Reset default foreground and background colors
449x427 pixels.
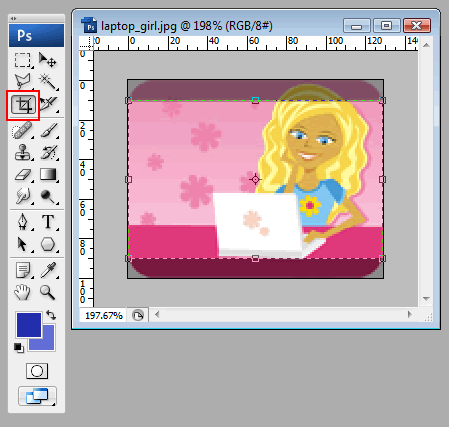19,348
